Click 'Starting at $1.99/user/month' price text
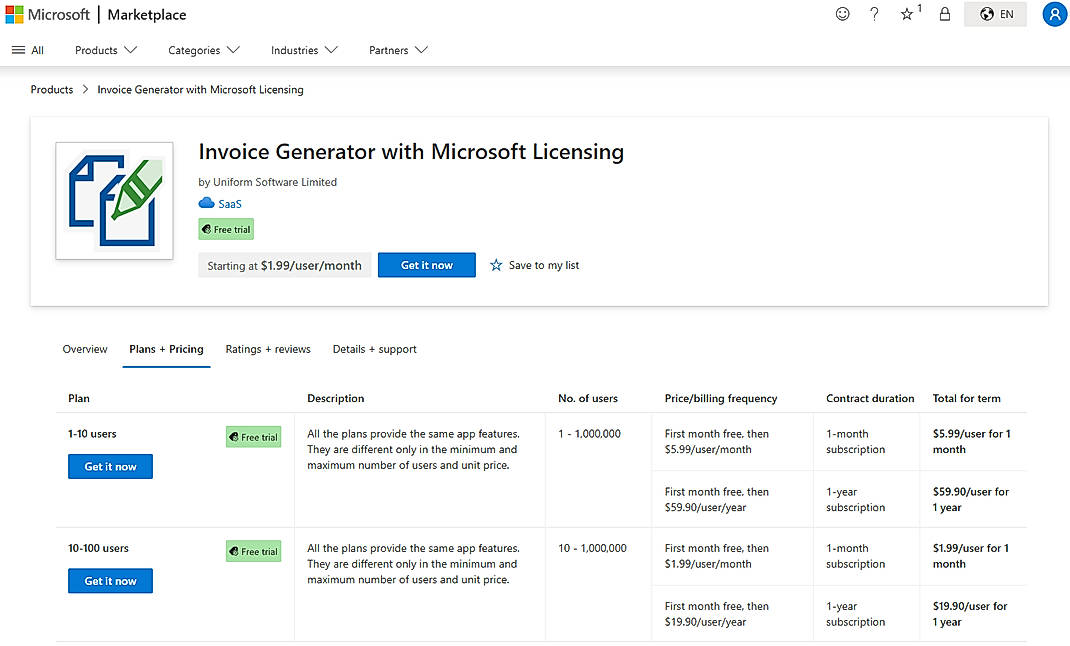1070x646 pixels. pyautogui.click(x=285, y=265)
